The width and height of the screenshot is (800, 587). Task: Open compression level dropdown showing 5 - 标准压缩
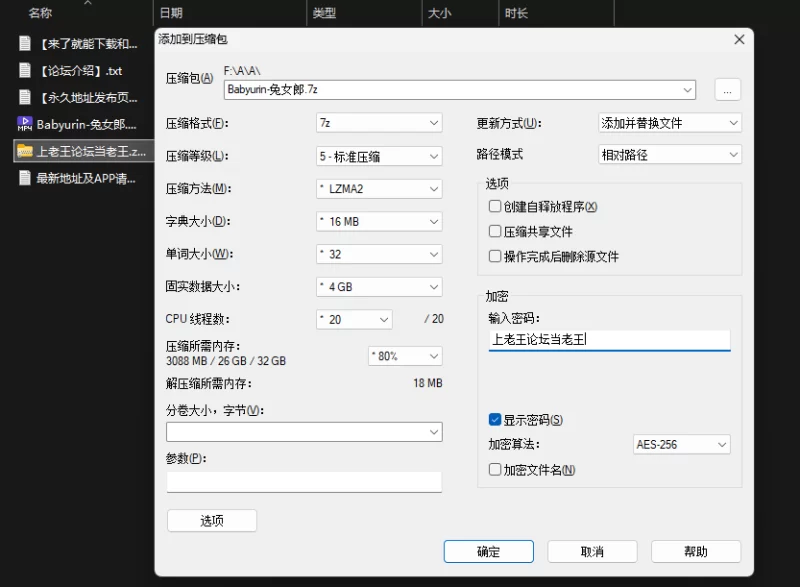coord(379,156)
